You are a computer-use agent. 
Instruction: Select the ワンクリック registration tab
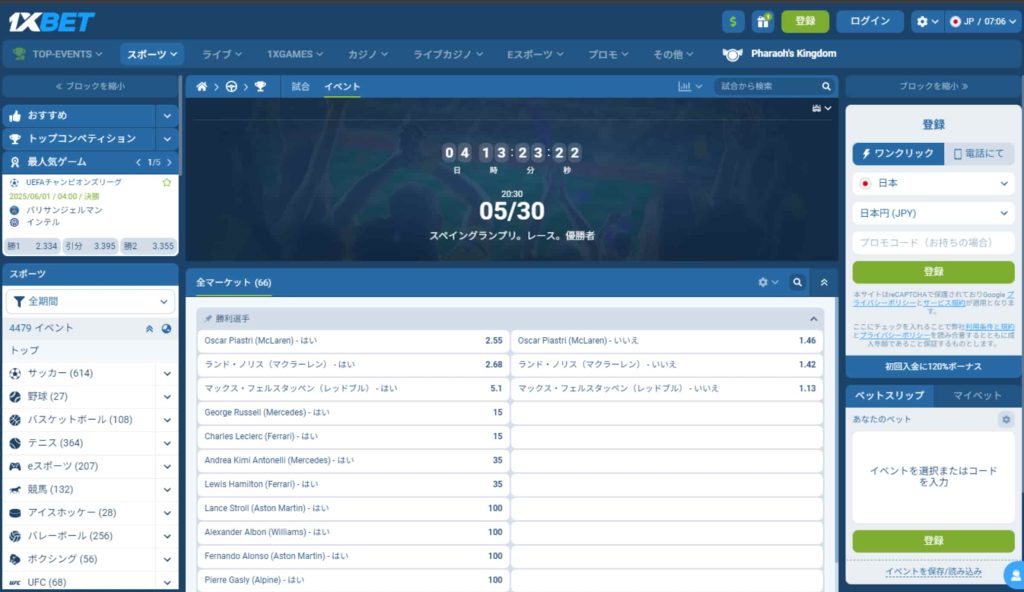898,154
